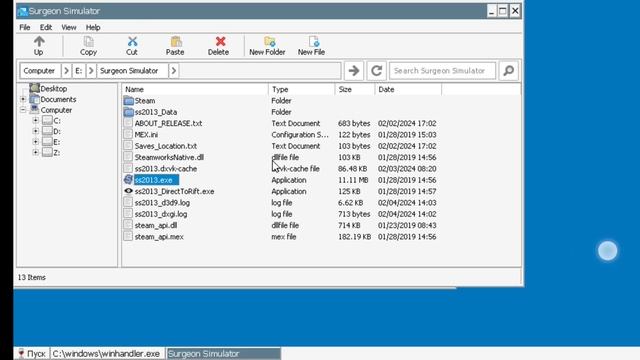Select the Saves_Location.txt file name

click(166, 146)
